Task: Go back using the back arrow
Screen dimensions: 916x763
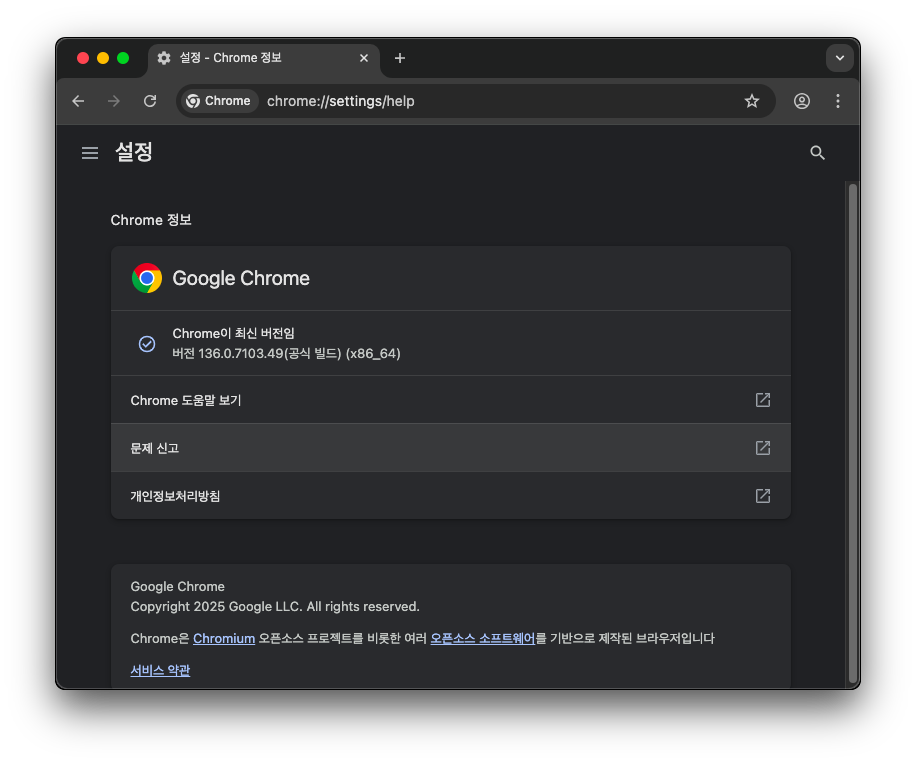Action: pos(78,101)
